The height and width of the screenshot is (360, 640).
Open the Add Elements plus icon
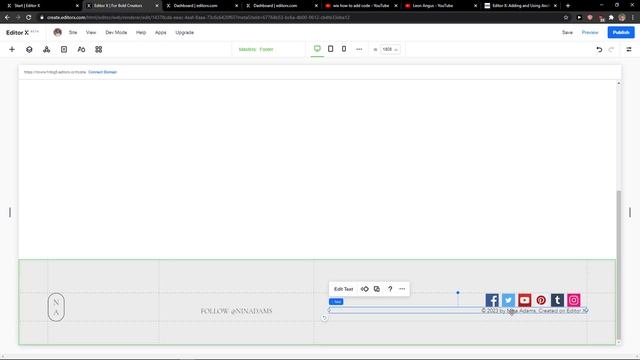[x=12, y=49]
